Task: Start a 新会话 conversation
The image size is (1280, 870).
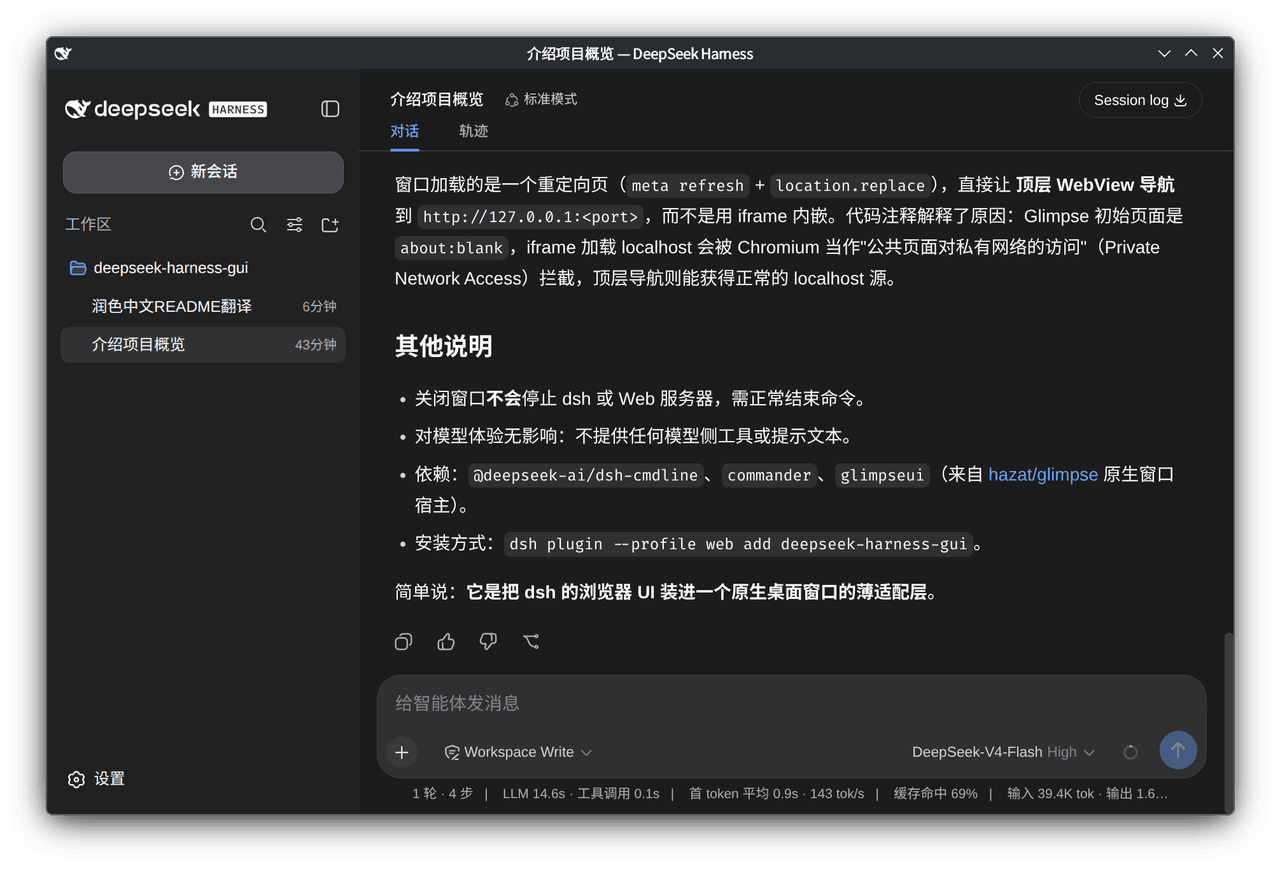Action: coord(203,172)
